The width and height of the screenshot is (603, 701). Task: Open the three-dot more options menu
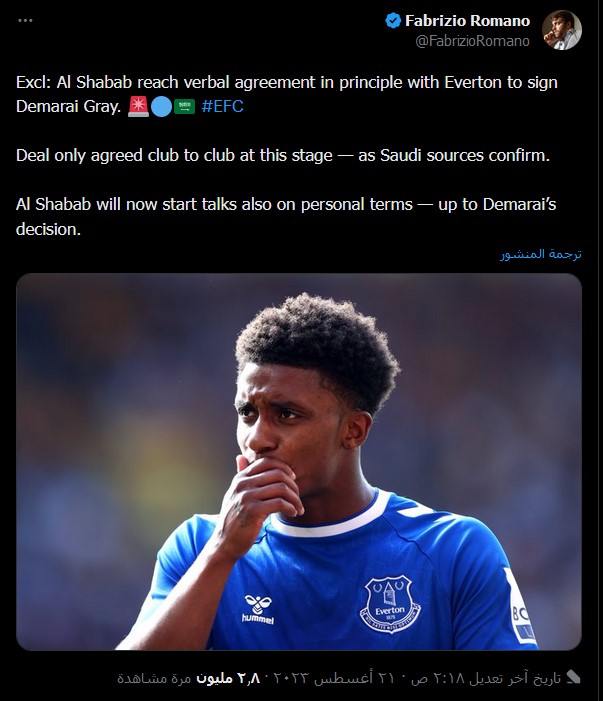25,21
